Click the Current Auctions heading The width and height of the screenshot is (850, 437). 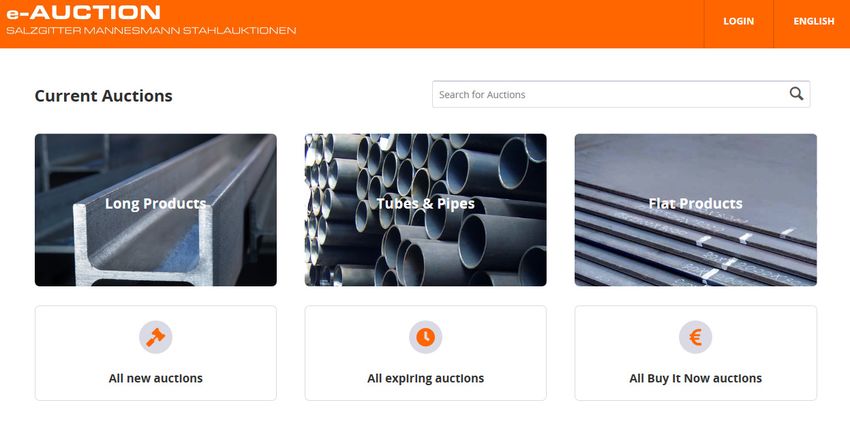pyautogui.click(x=104, y=96)
